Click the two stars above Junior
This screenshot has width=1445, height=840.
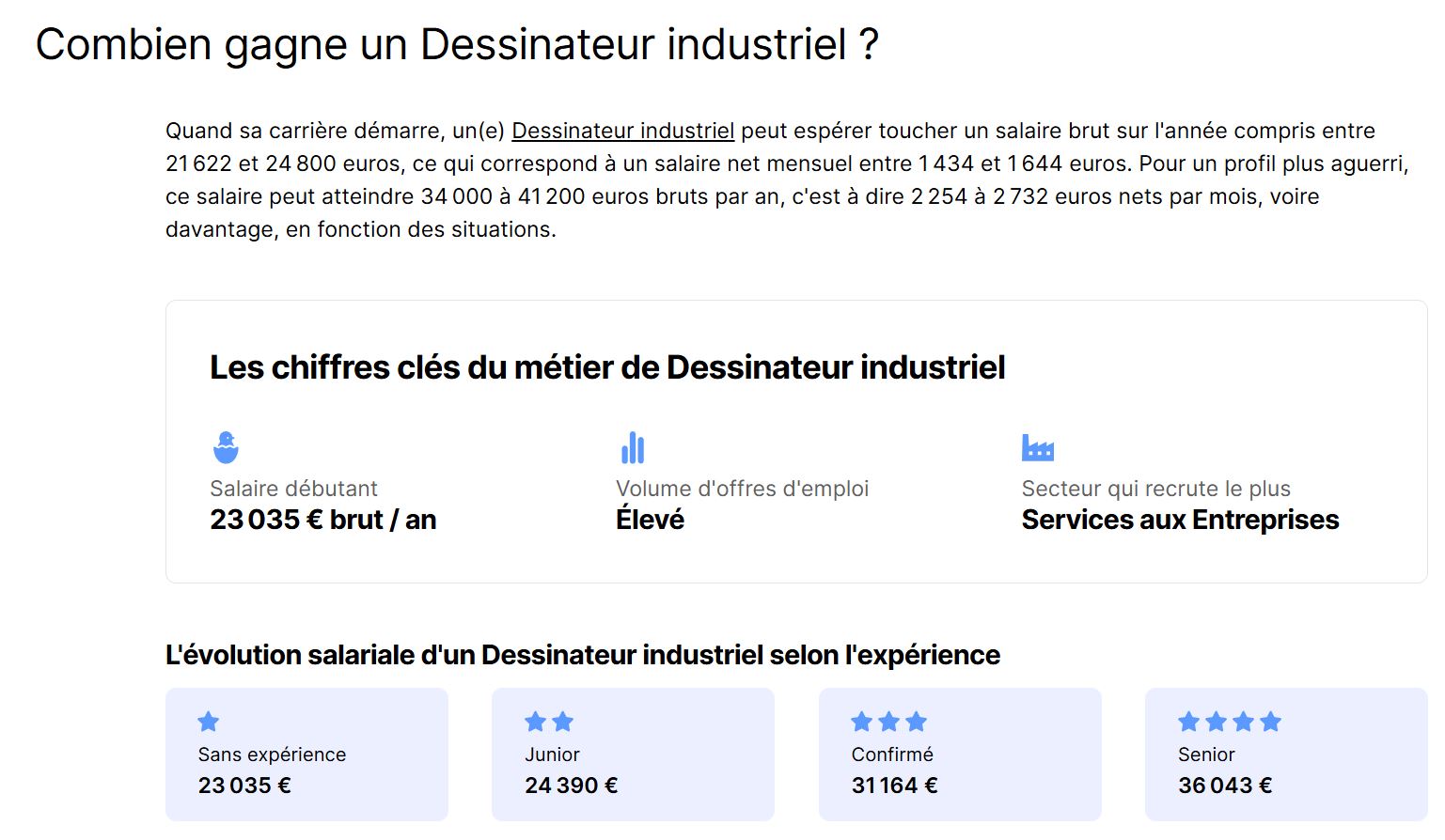click(549, 722)
